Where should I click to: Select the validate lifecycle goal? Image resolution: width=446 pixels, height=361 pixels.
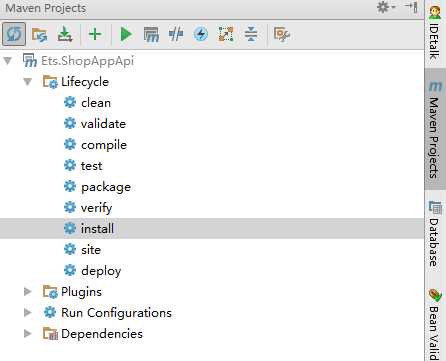(x=103, y=124)
